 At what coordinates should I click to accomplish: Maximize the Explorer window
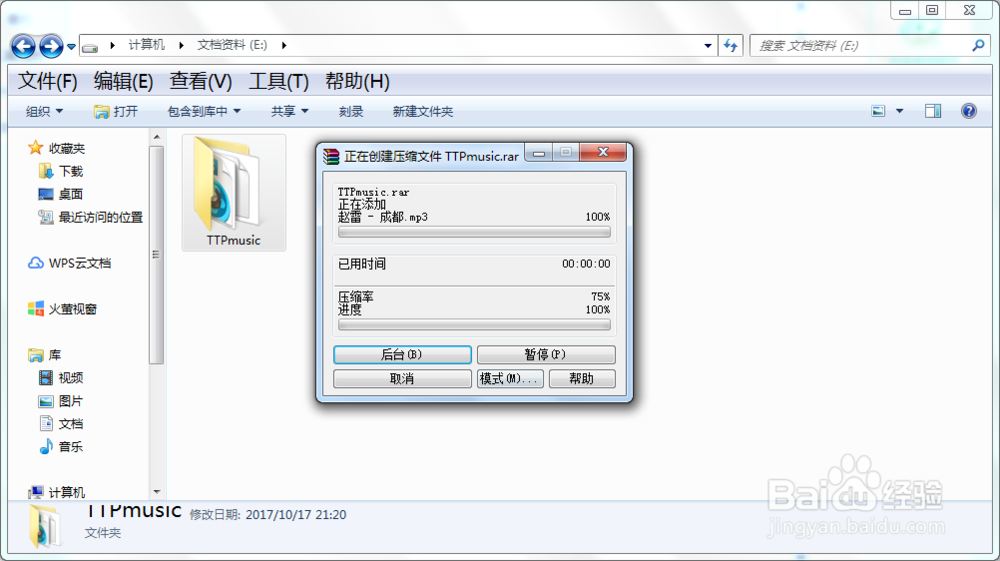pyautogui.click(x=932, y=10)
